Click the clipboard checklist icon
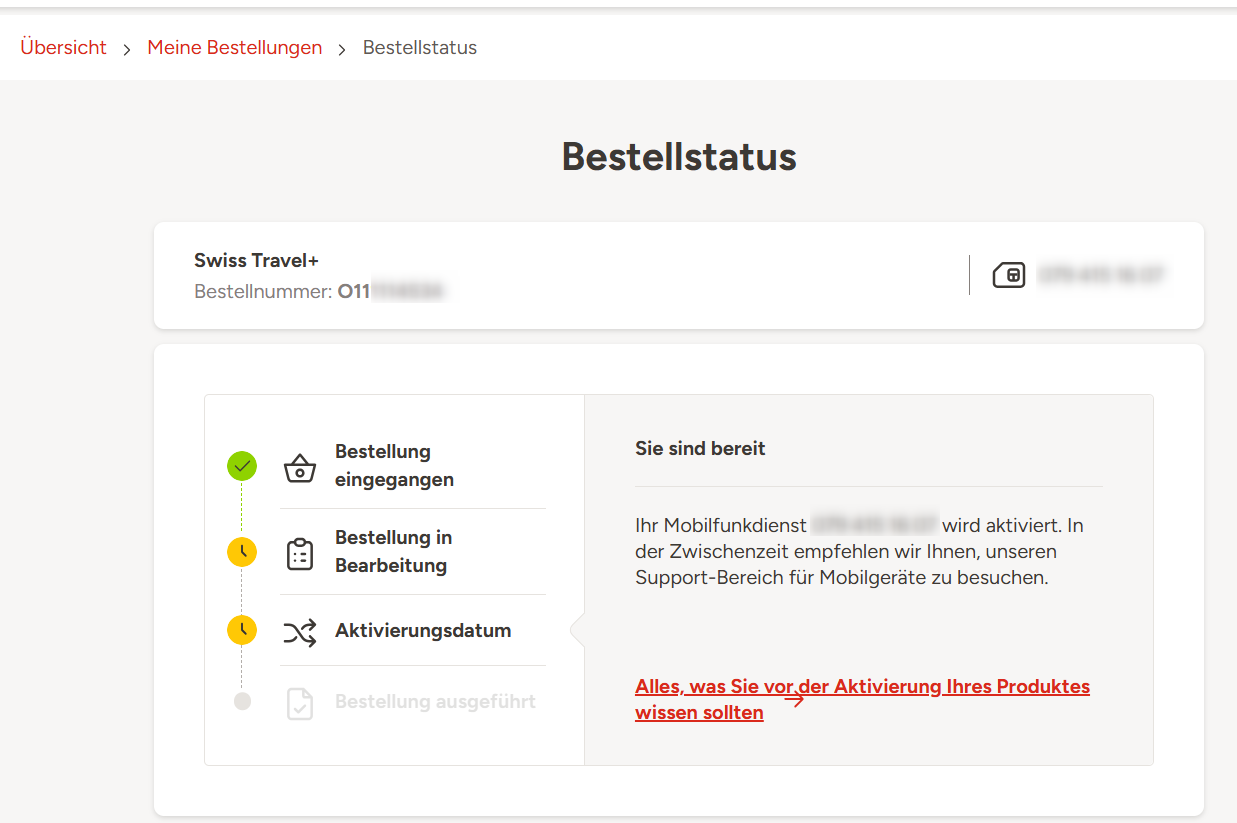Image resolution: width=1237 pixels, height=823 pixels. (300, 553)
